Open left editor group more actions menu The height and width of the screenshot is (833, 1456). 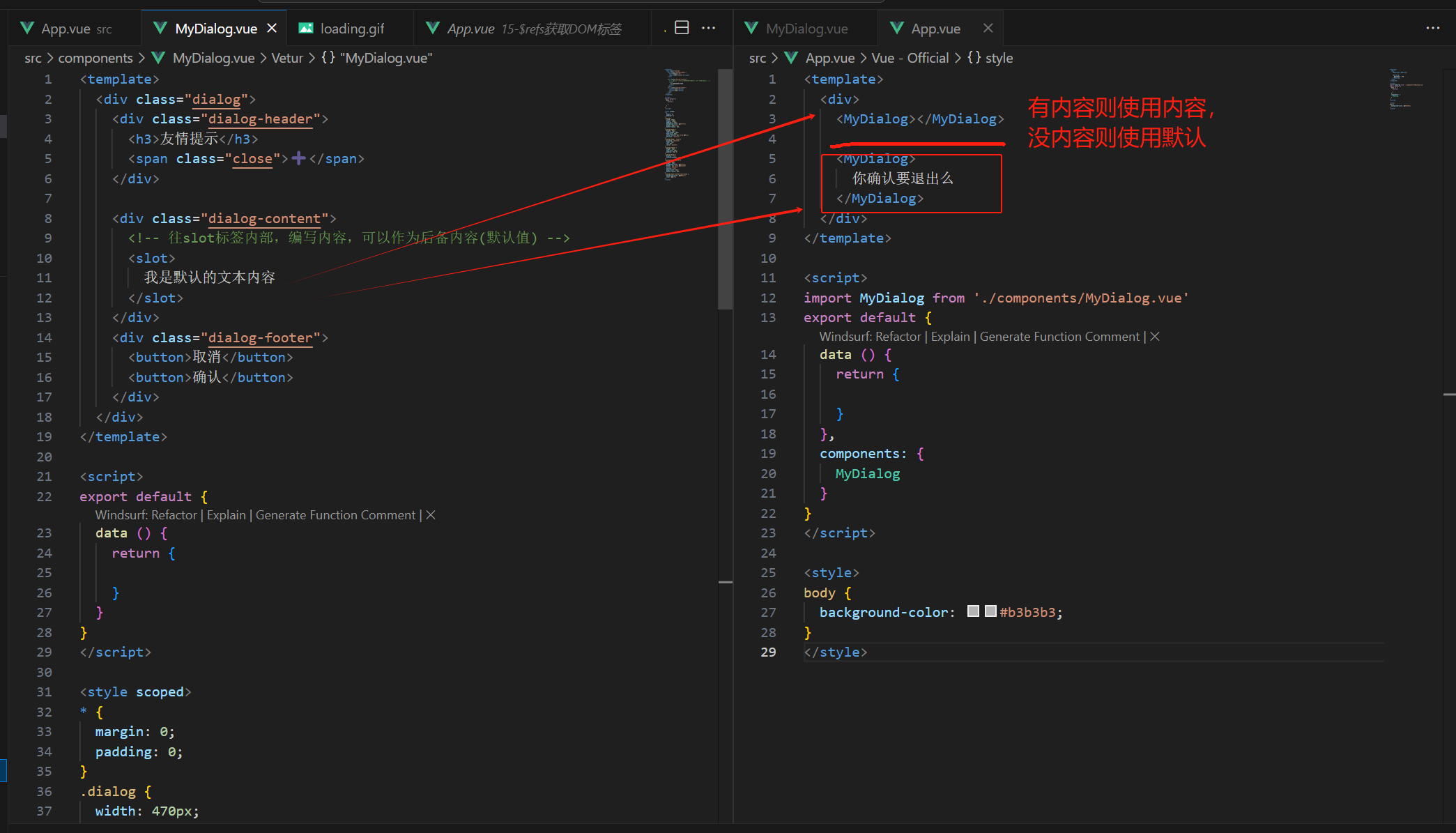(708, 28)
